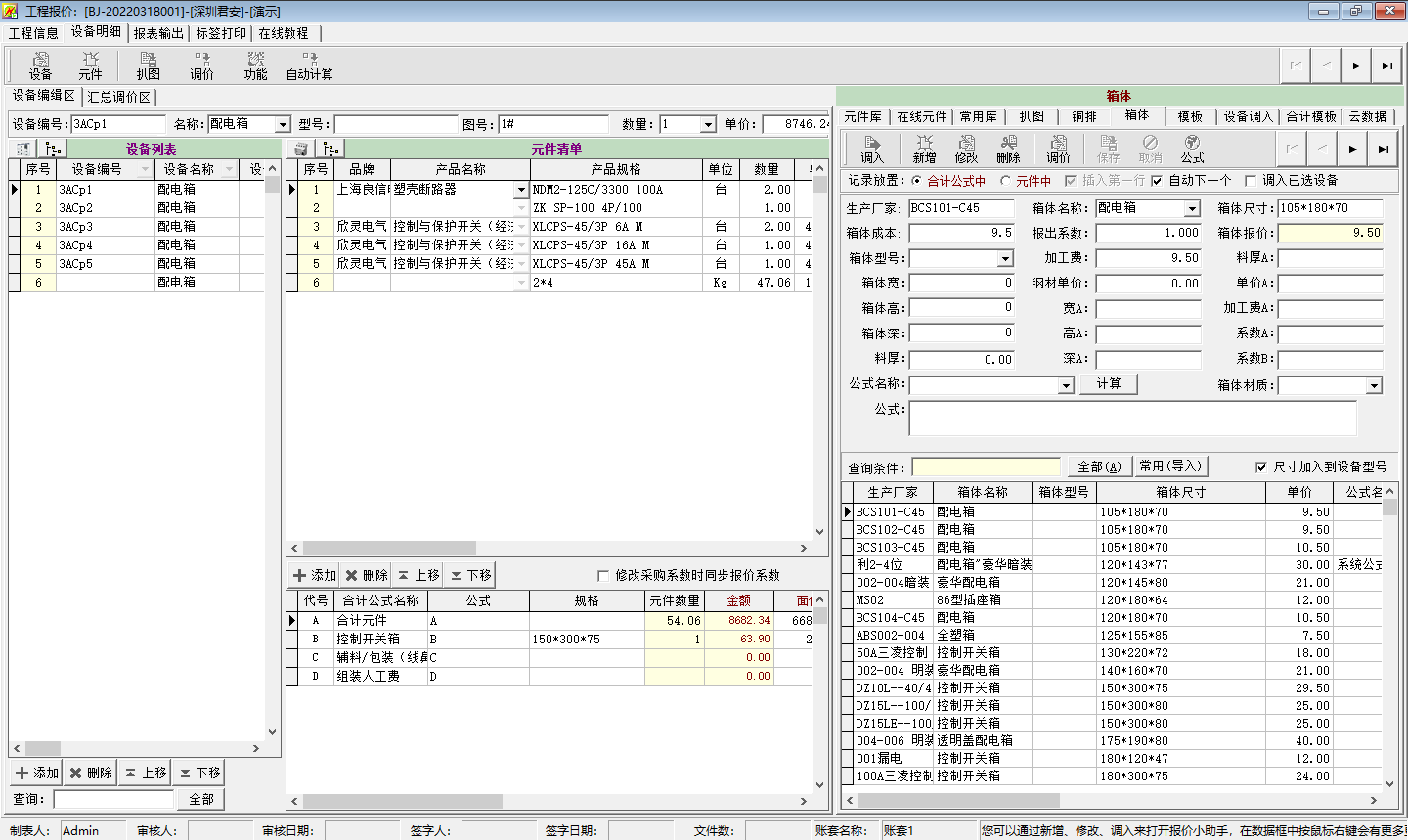1408x840 pixels.
Task: Jump to last record in main toolbar
Action: pyautogui.click(x=1386, y=66)
